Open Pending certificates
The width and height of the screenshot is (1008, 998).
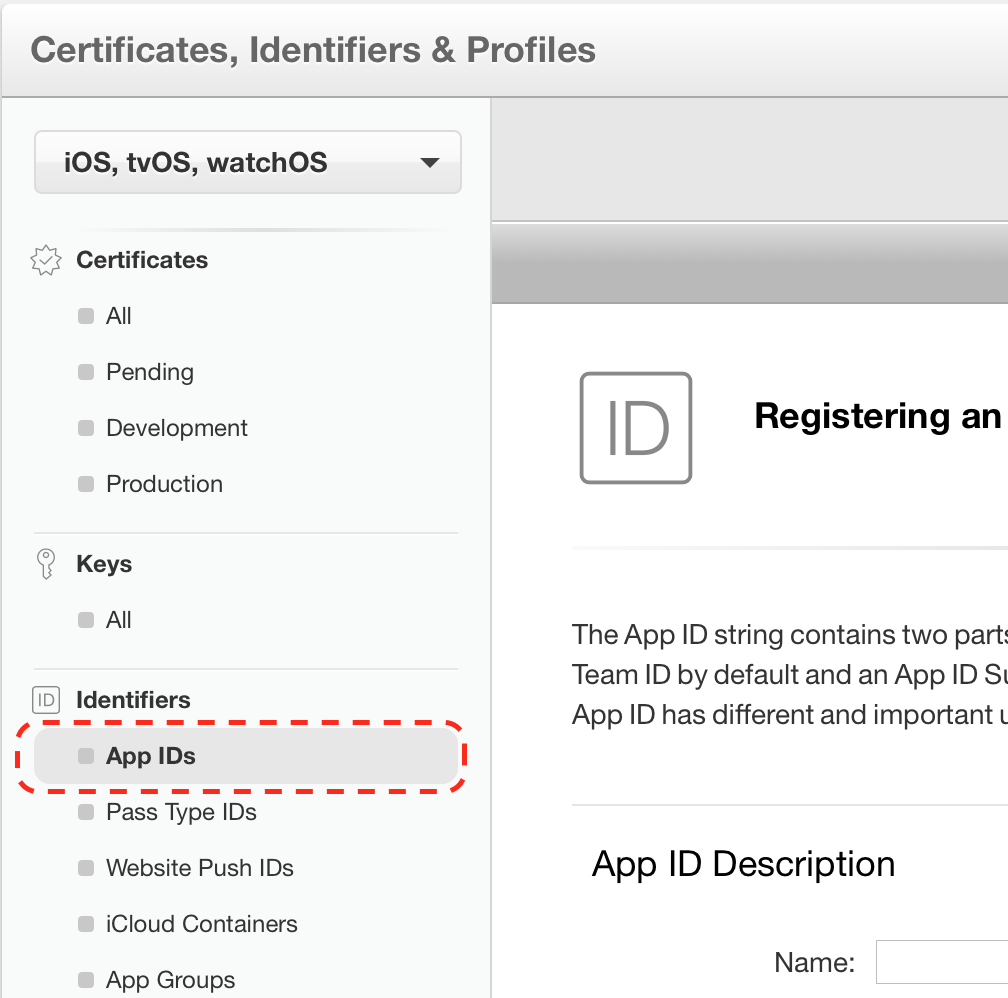point(150,372)
